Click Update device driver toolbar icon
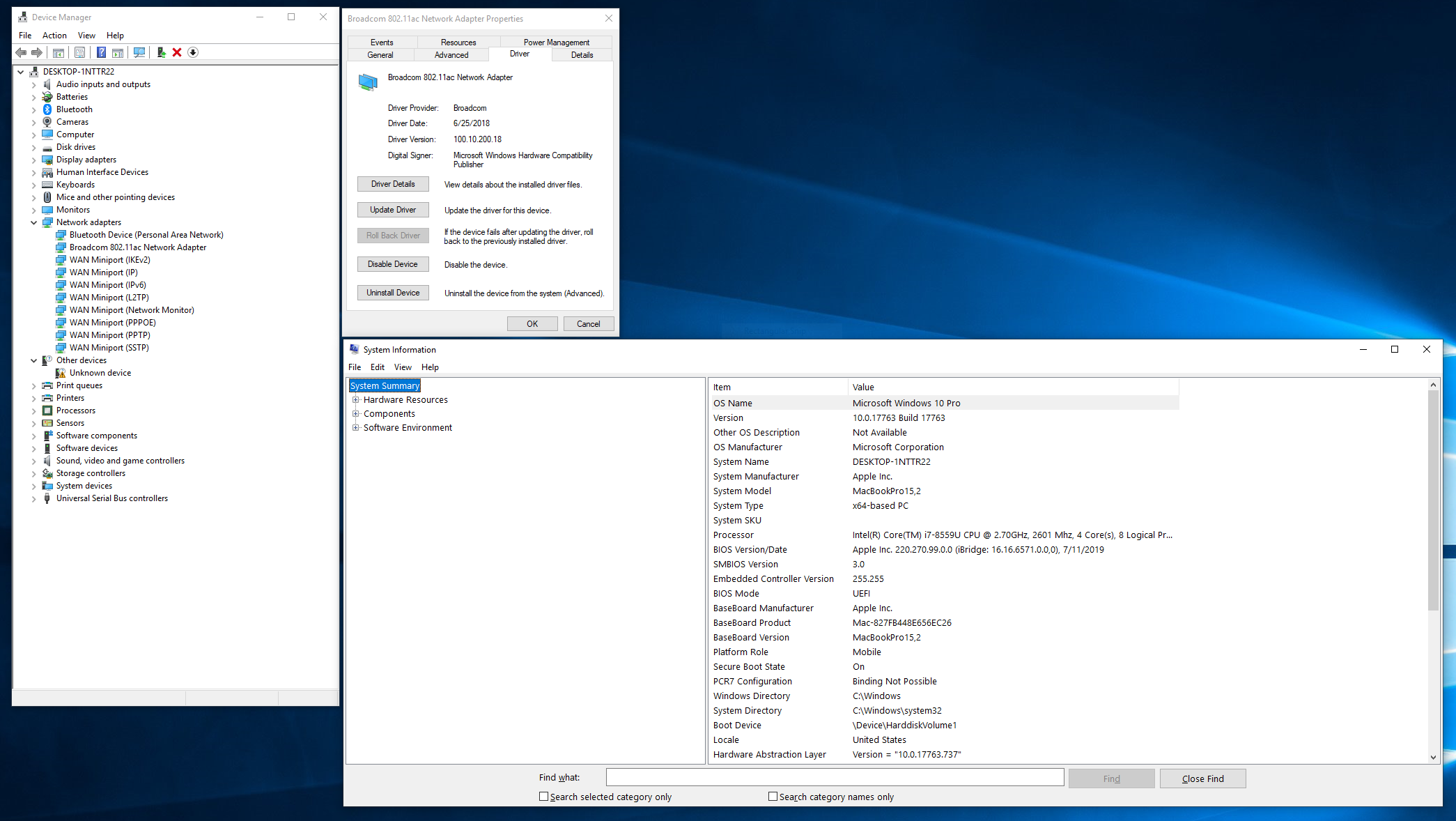1456x821 pixels. coord(161,52)
